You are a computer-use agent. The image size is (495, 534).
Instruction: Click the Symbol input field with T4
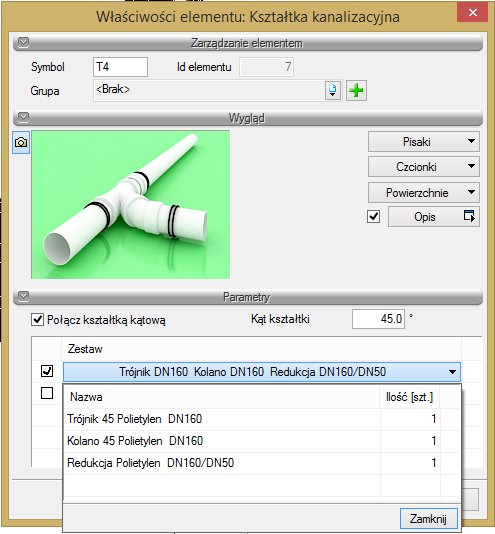[x=120, y=67]
